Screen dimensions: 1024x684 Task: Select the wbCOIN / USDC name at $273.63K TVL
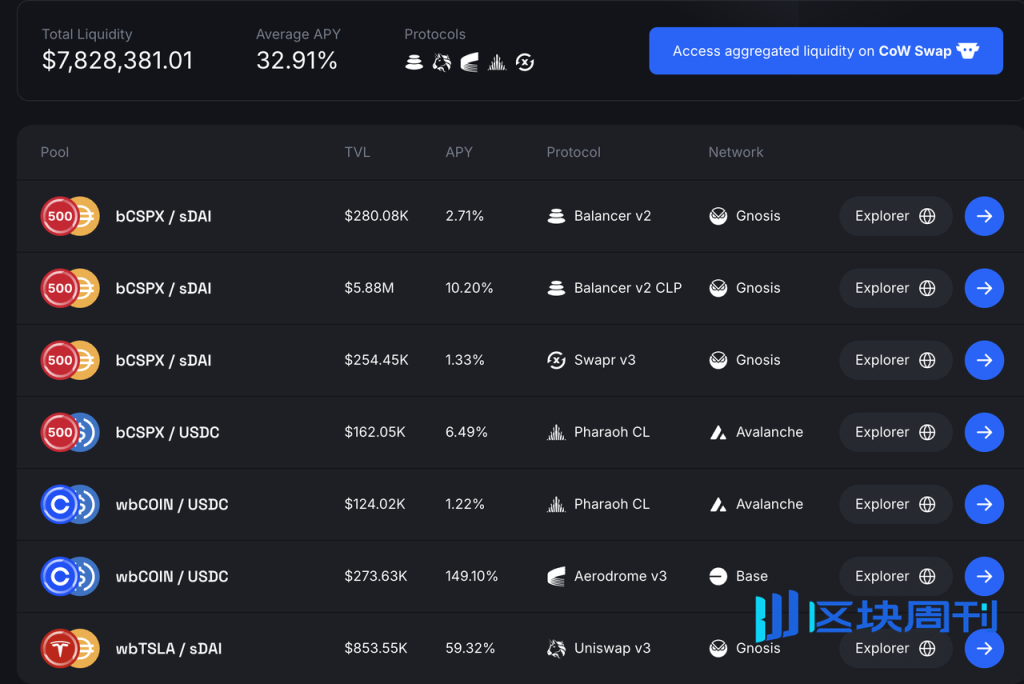(172, 576)
